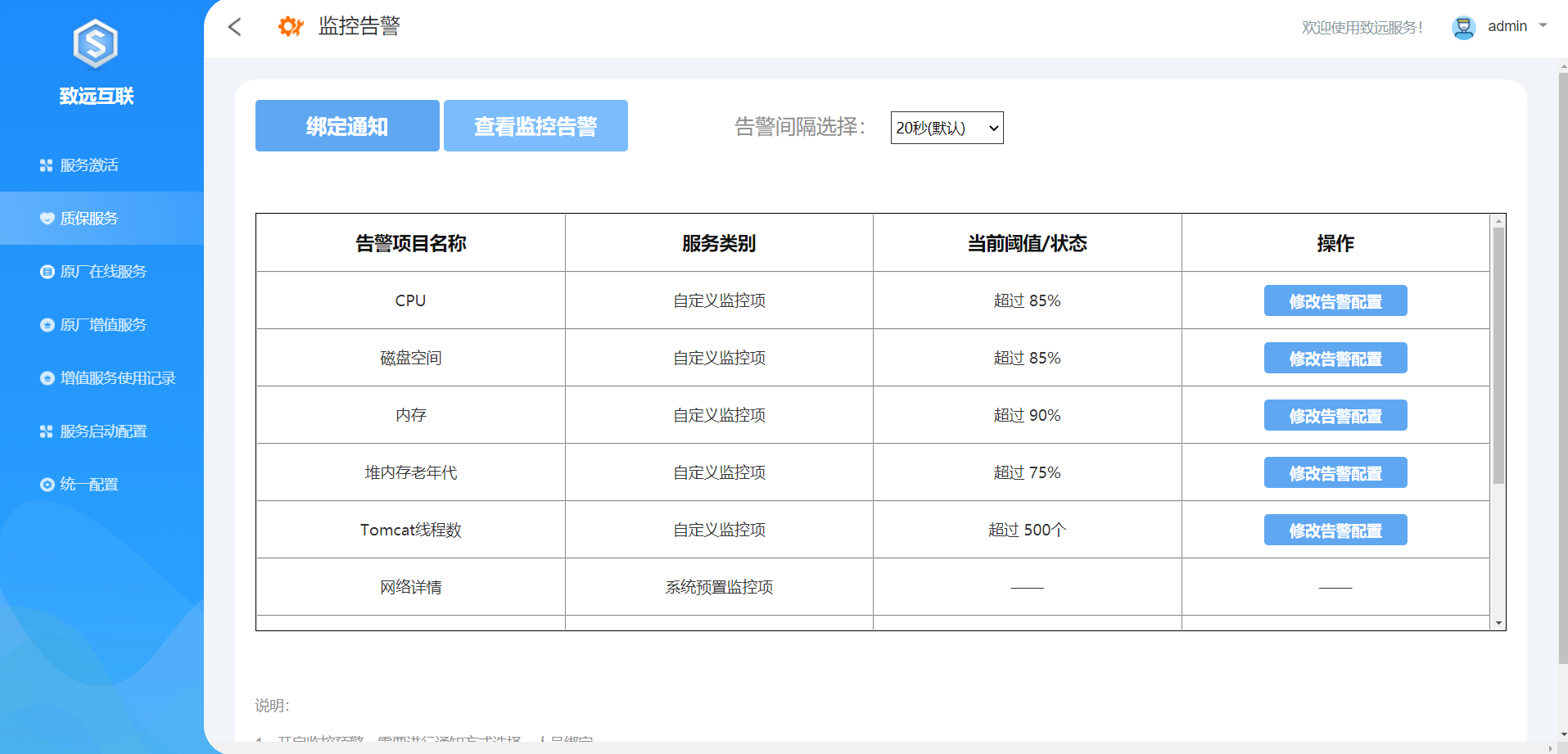
Task: Click the admin user avatar icon
Action: [x=1462, y=27]
